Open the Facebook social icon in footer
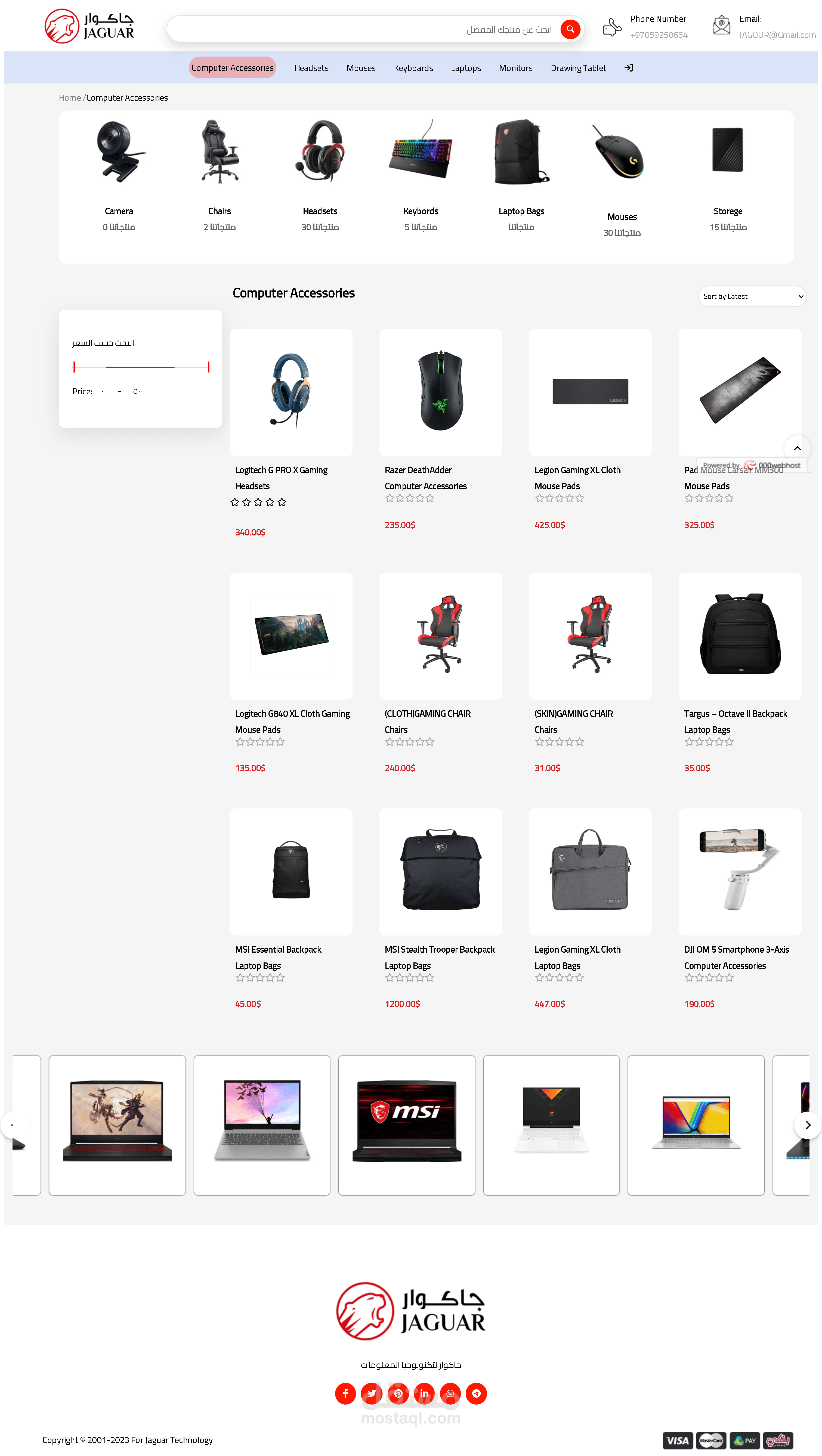Screen dimensions: 822x1456 pos(345,1393)
